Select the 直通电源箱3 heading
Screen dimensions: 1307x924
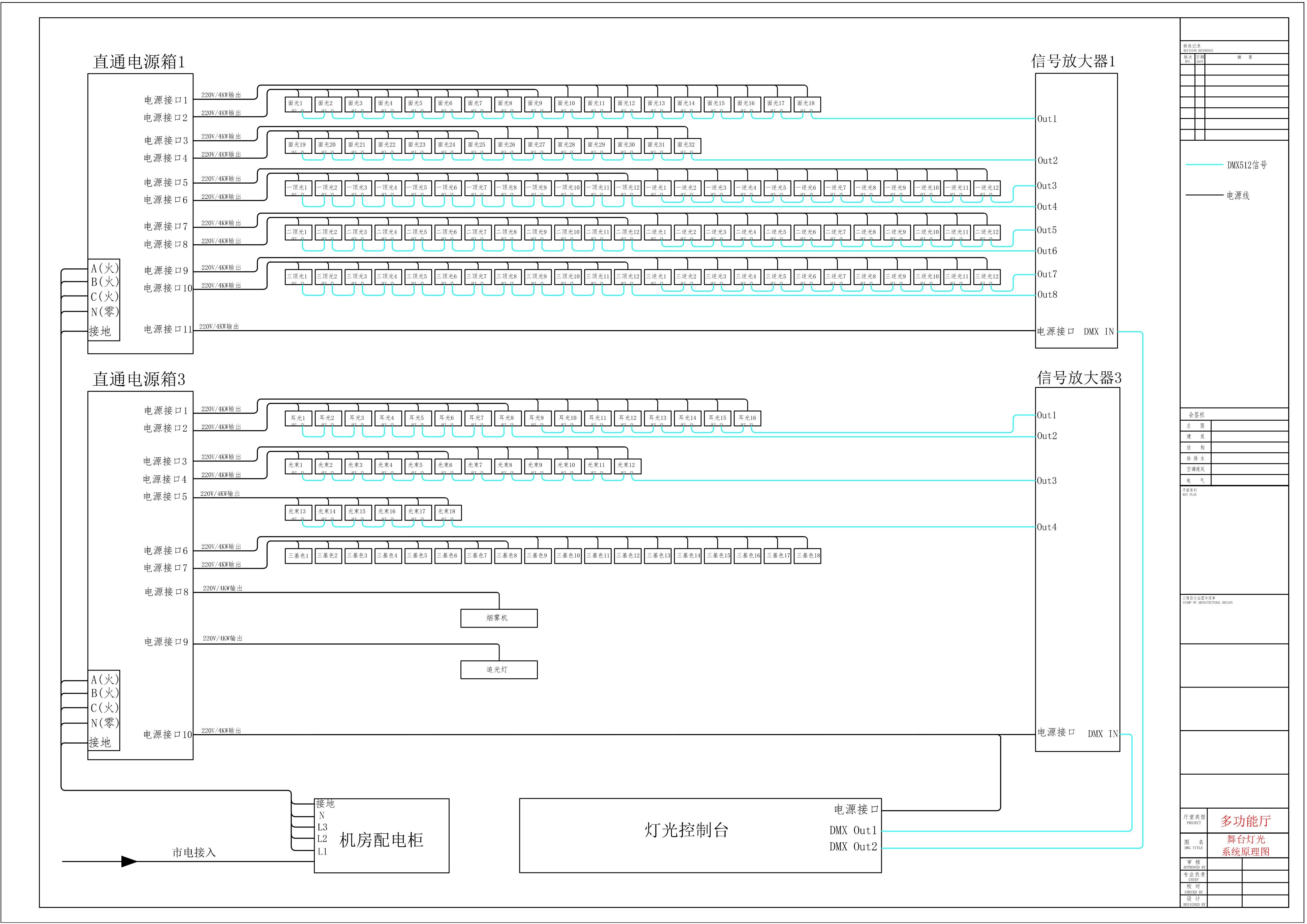click(139, 379)
